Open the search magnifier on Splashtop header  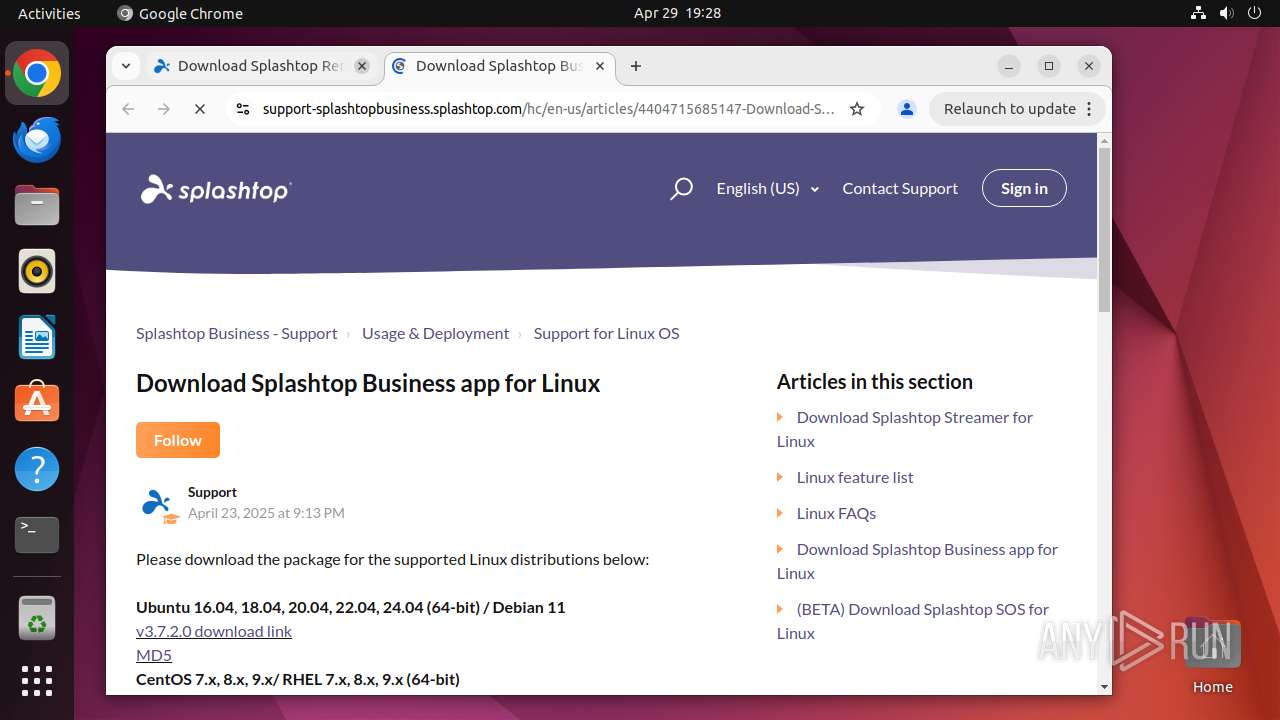point(681,188)
